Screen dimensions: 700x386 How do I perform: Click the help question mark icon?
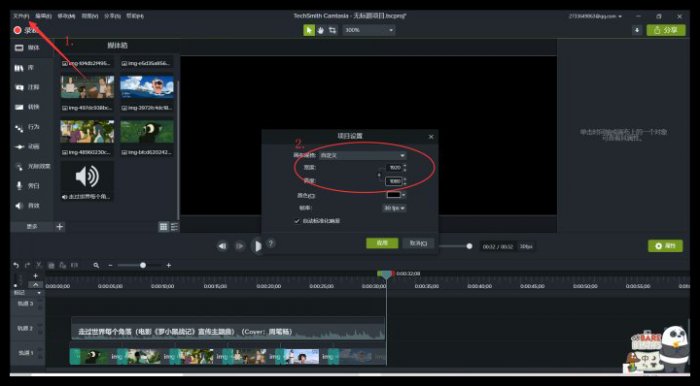pos(271,243)
